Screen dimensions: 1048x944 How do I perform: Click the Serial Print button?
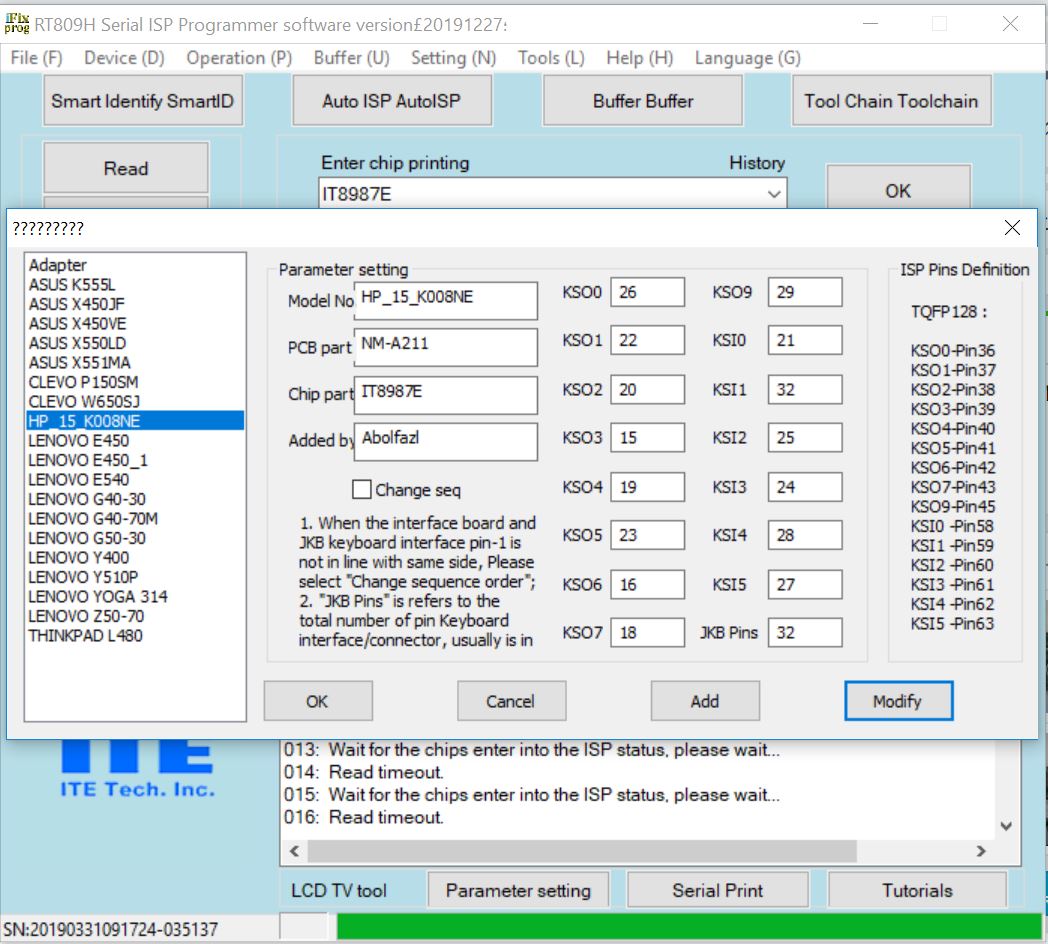718,890
